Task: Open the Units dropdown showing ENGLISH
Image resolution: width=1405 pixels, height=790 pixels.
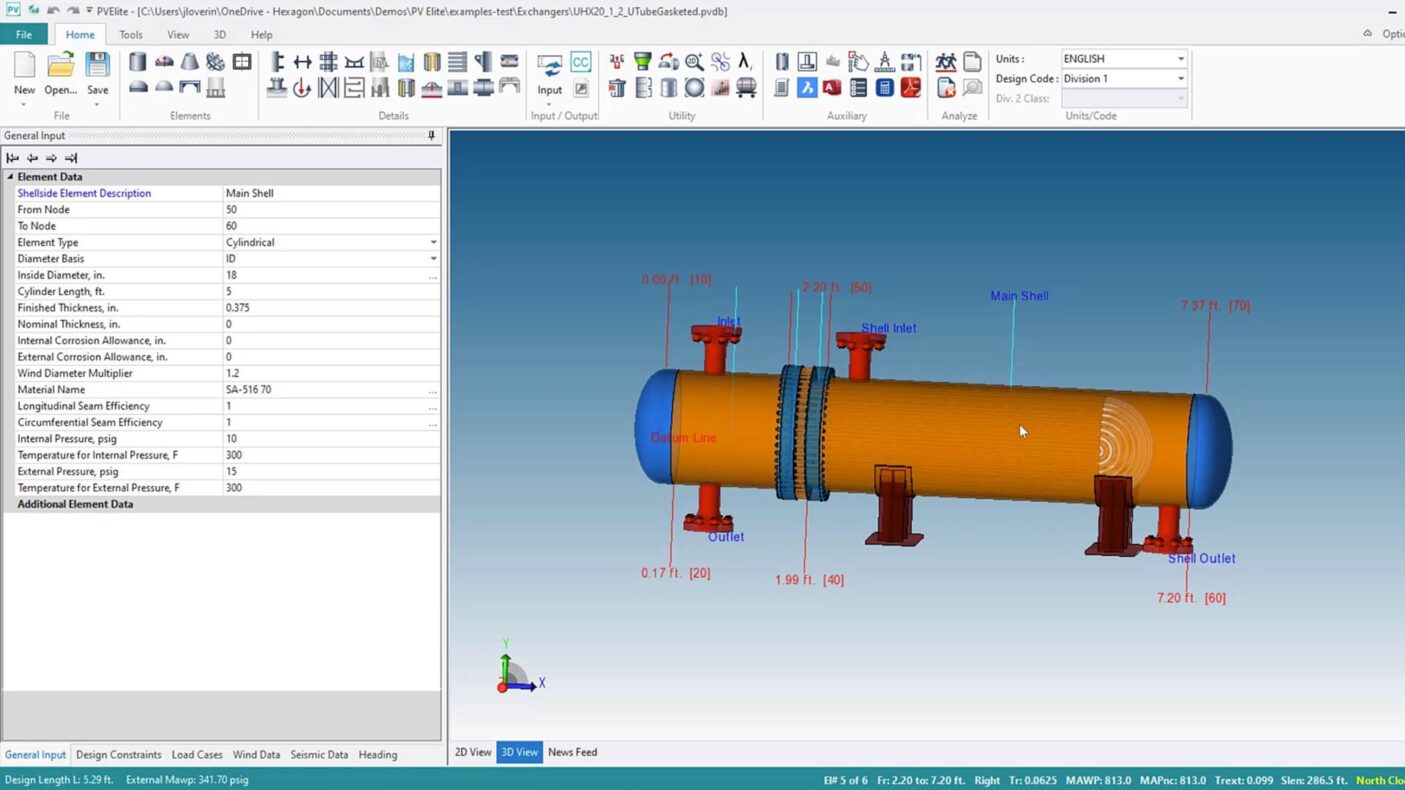Action: [x=1180, y=59]
